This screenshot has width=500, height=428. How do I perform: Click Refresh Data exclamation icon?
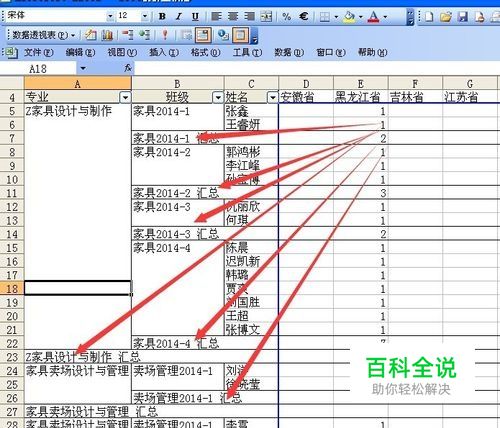pyautogui.click(x=165, y=35)
